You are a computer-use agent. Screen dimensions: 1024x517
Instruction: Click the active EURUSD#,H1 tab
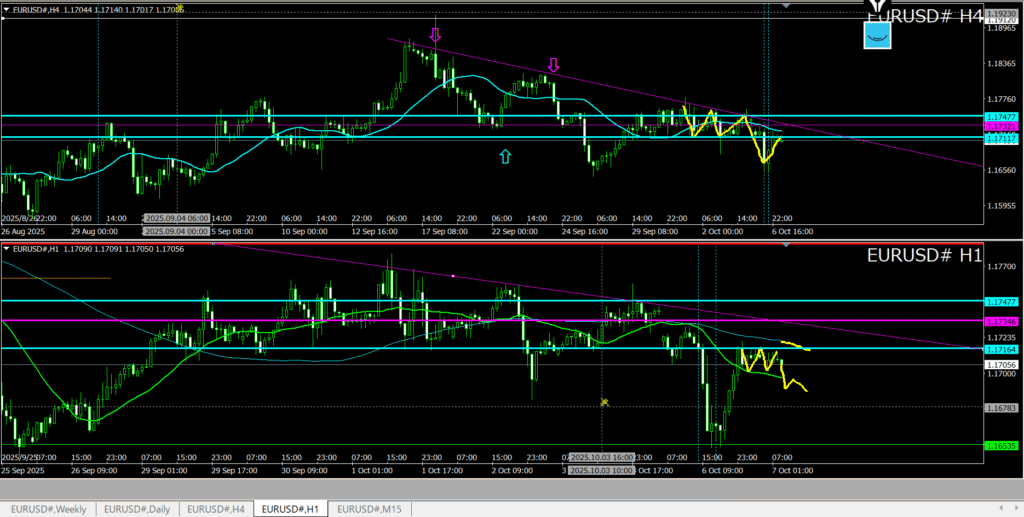click(x=291, y=509)
